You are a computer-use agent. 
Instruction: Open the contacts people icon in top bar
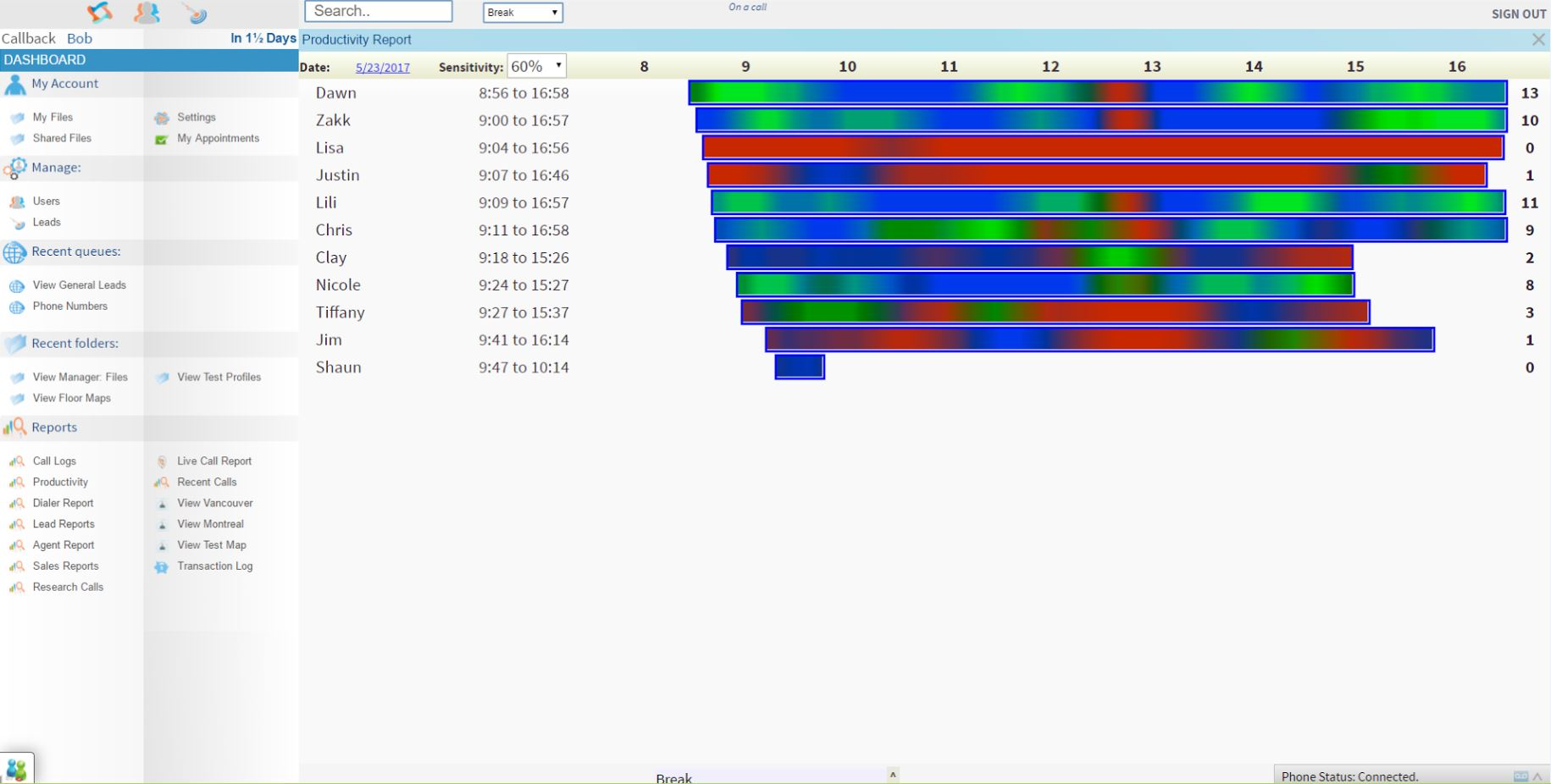point(147,12)
